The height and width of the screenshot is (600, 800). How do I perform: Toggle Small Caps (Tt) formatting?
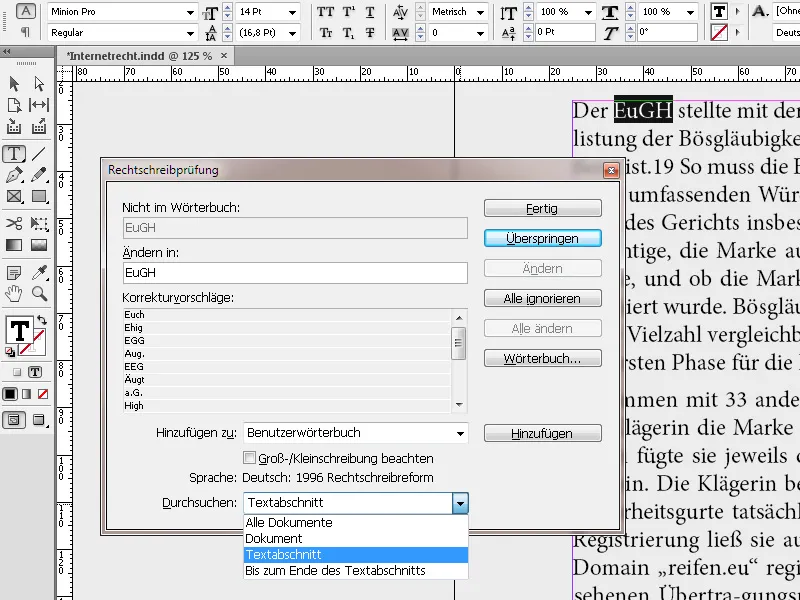(326, 33)
